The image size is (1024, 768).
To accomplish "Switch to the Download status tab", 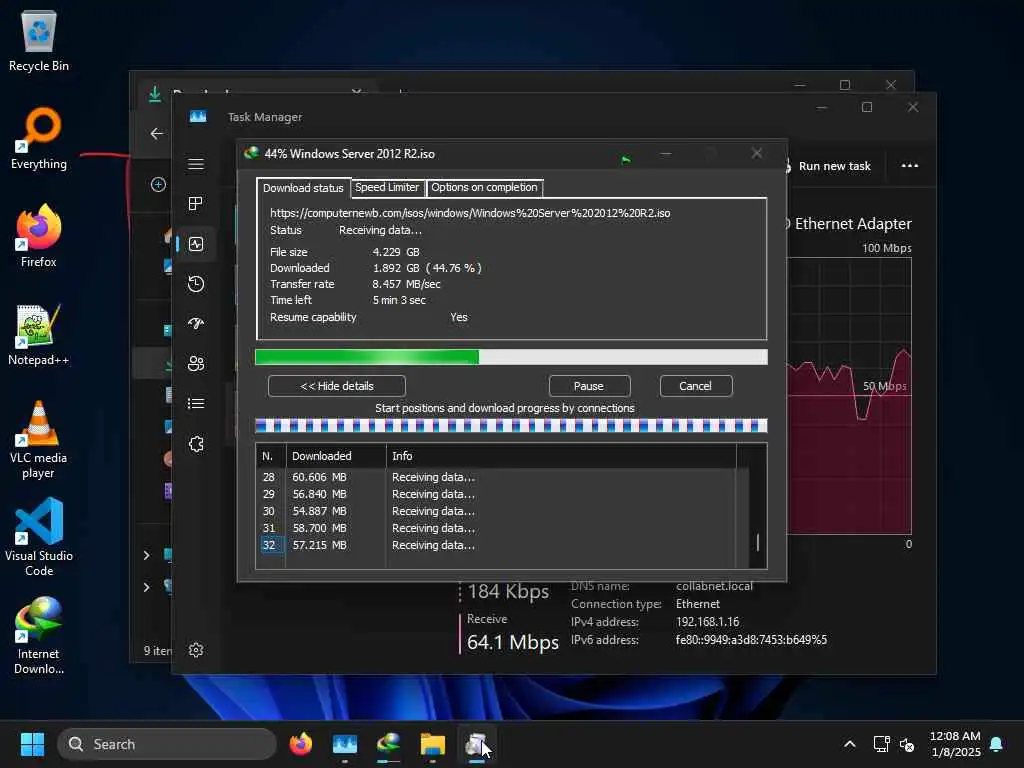I will (x=302, y=188).
